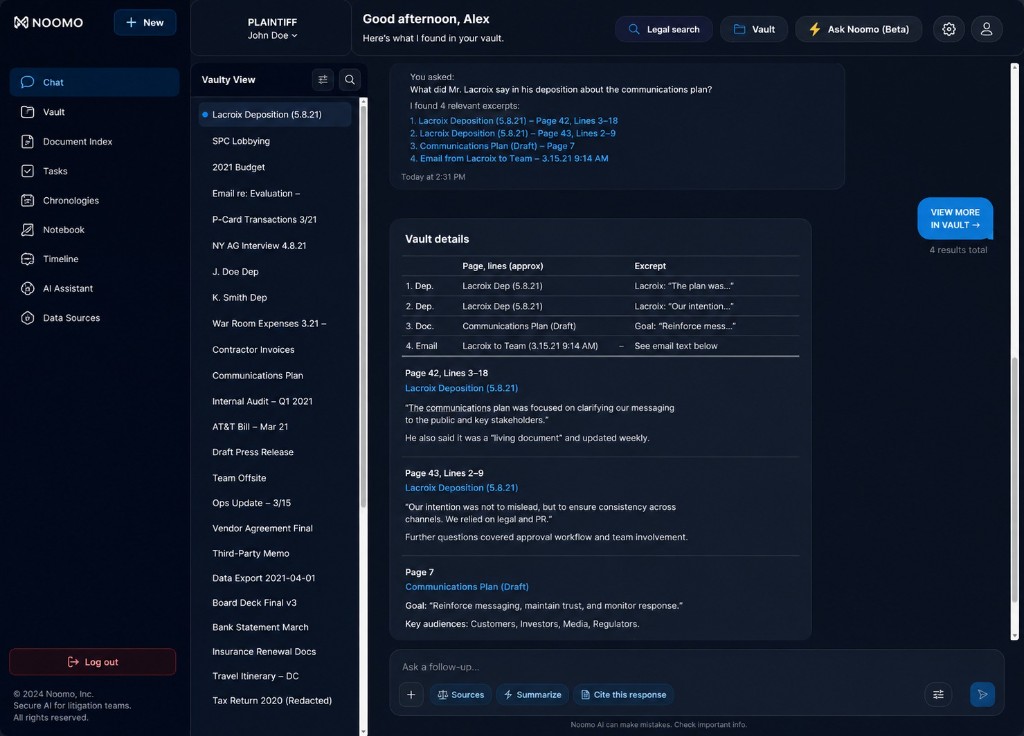Open Draft Press Release

pos(253,452)
